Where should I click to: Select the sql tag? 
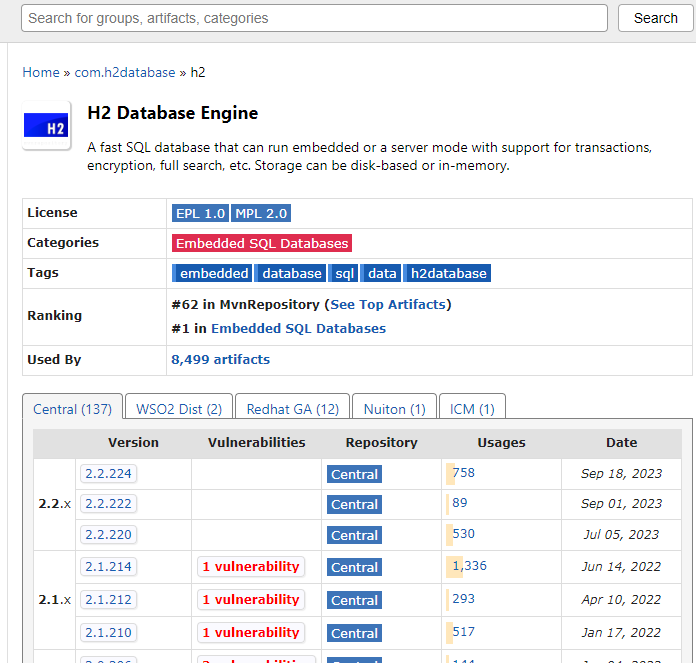coord(343,273)
